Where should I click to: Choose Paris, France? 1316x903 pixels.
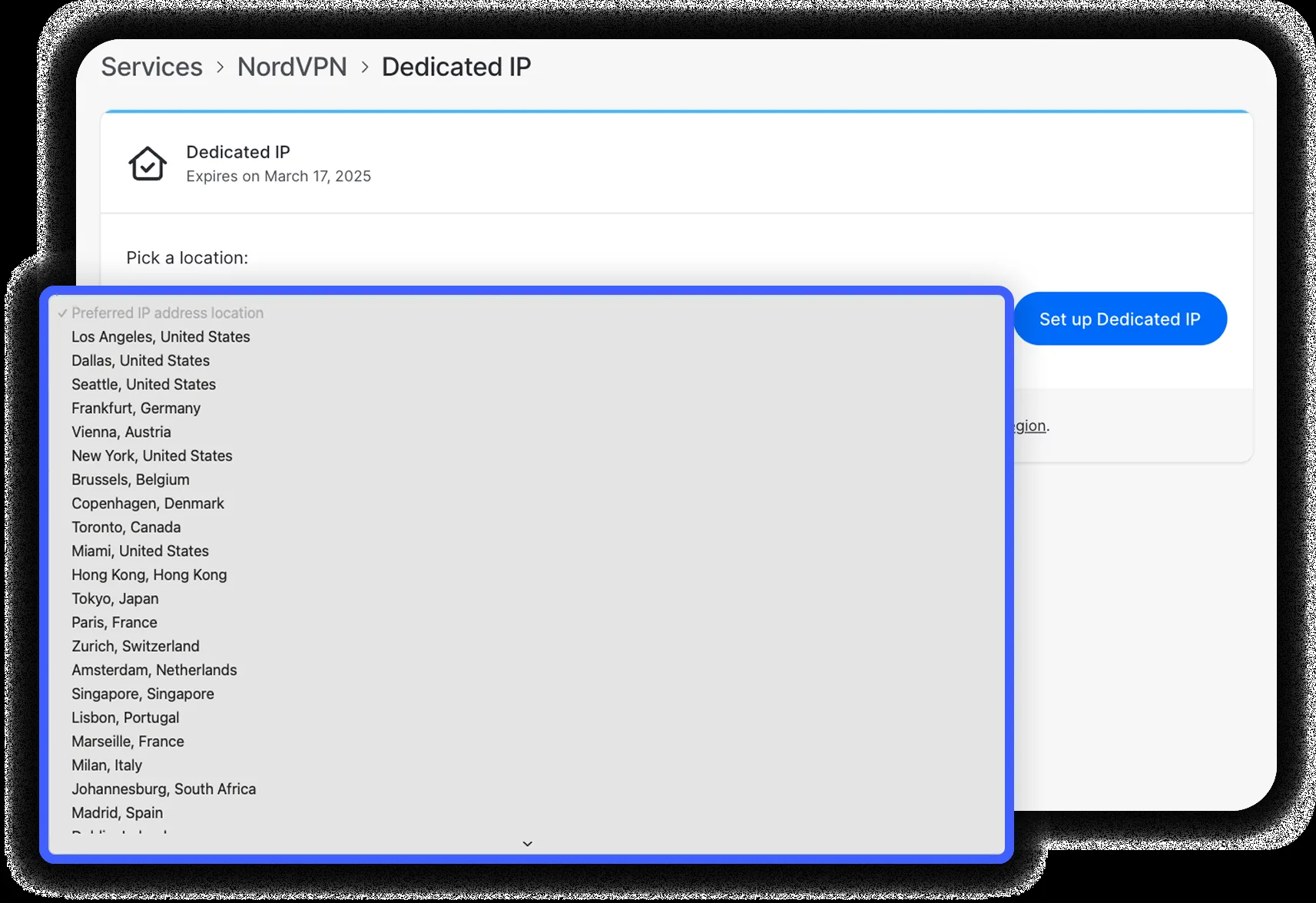527,622
